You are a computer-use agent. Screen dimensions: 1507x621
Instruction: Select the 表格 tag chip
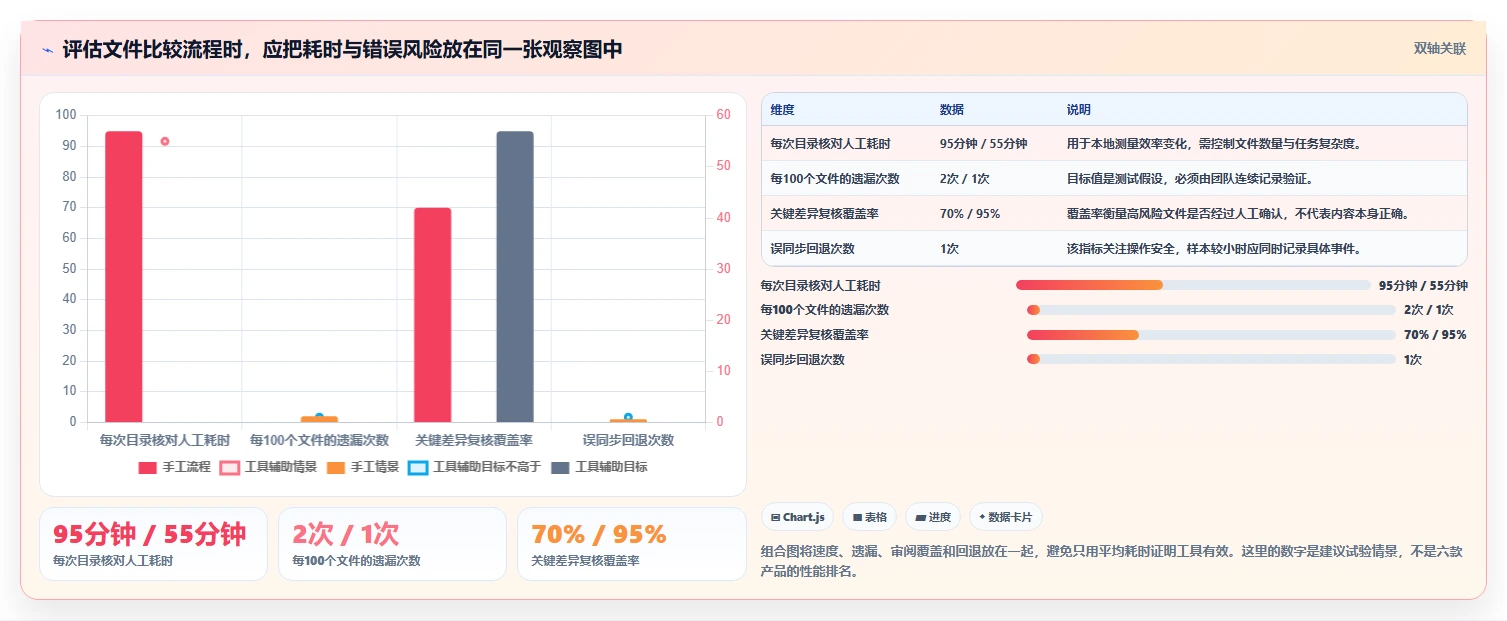869,517
